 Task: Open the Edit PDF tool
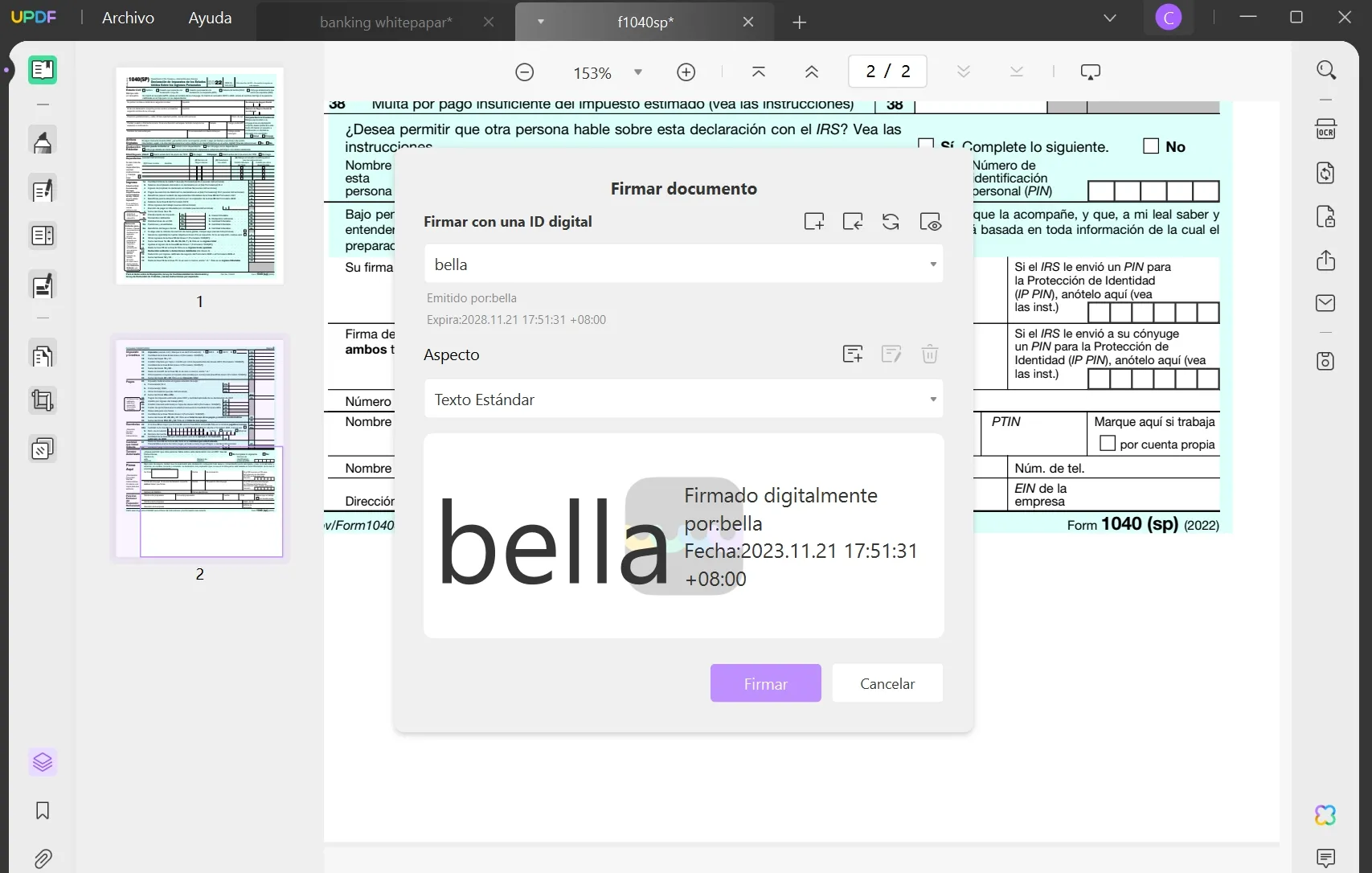(x=43, y=190)
